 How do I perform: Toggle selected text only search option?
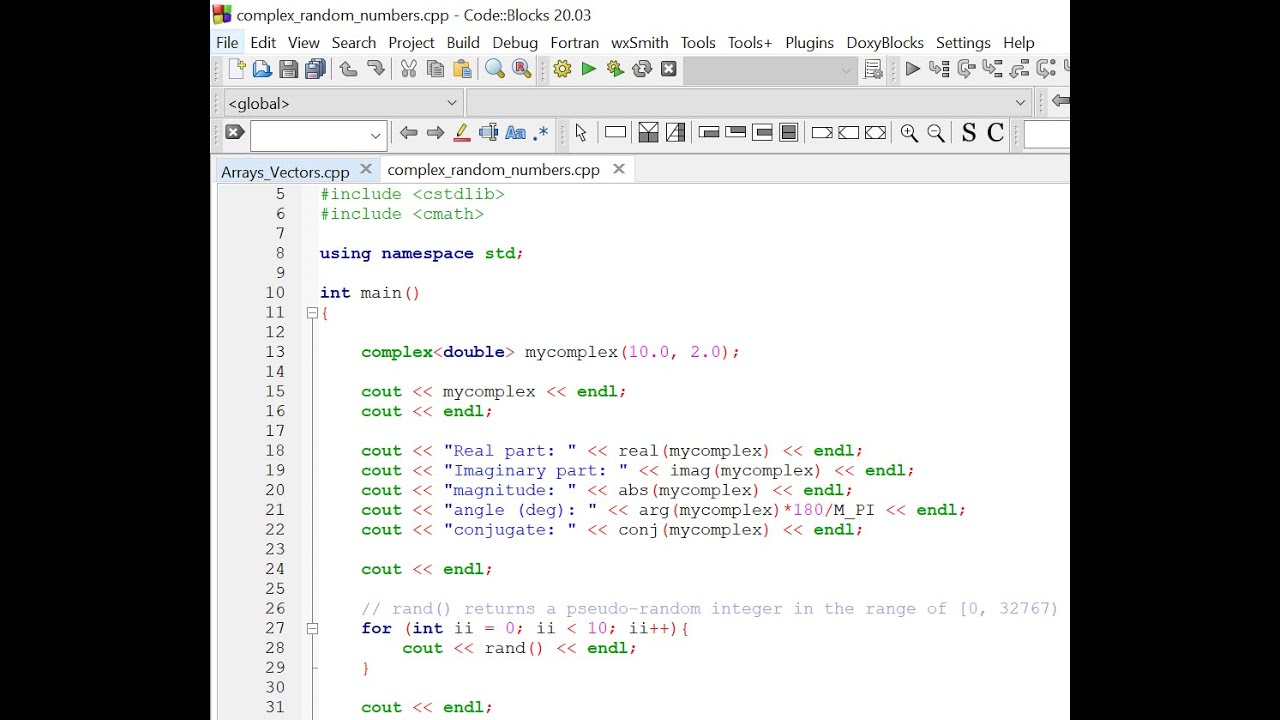(x=489, y=133)
